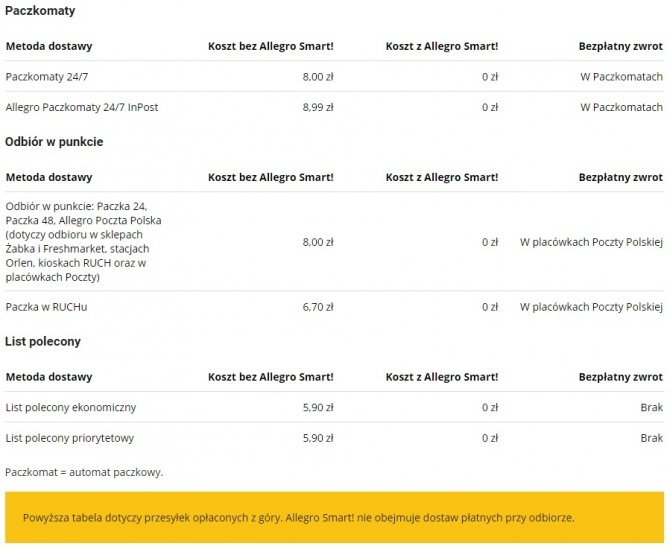
Task: Select "Metoda dostawy" header under Odbiór w punkcie
Action: tap(49, 177)
